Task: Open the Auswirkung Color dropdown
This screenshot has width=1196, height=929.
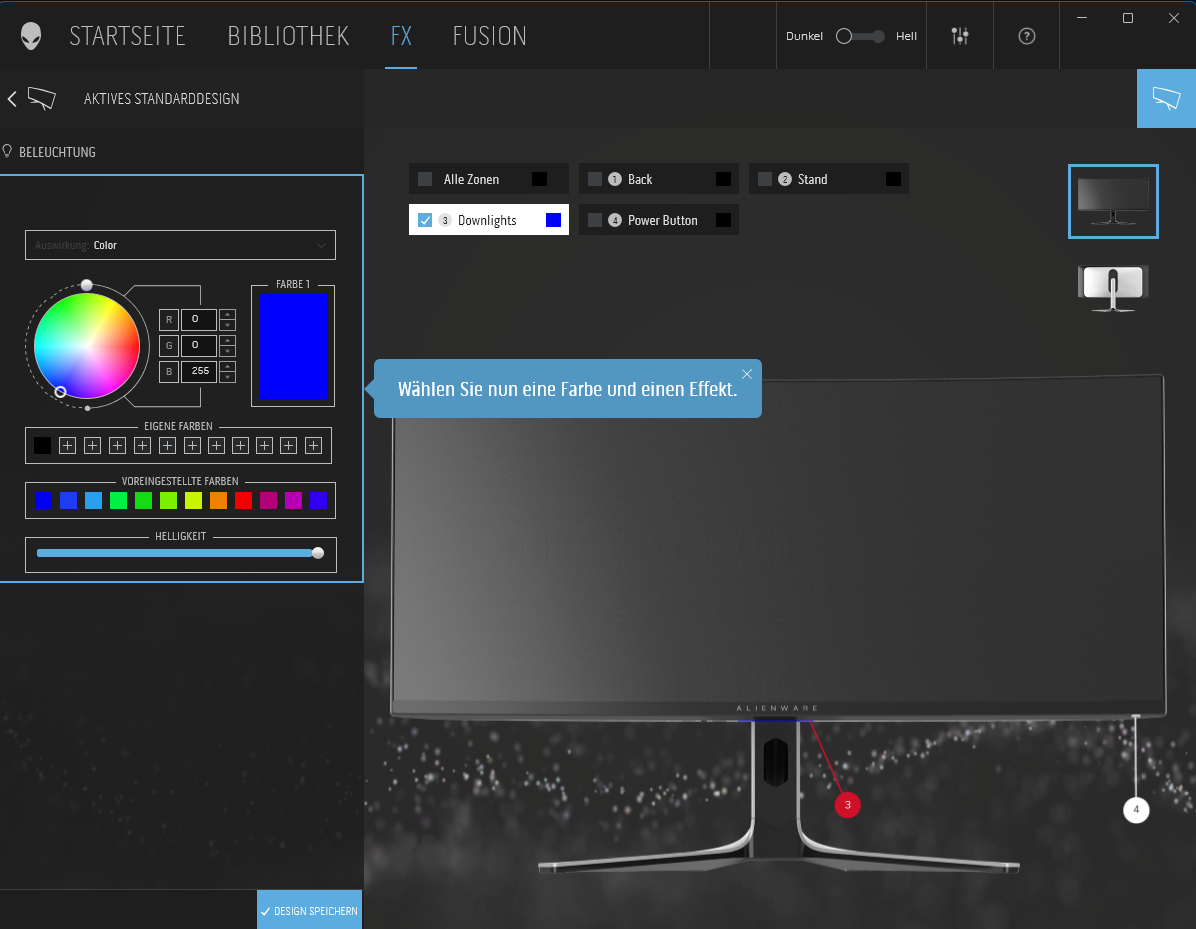Action: (x=180, y=245)
